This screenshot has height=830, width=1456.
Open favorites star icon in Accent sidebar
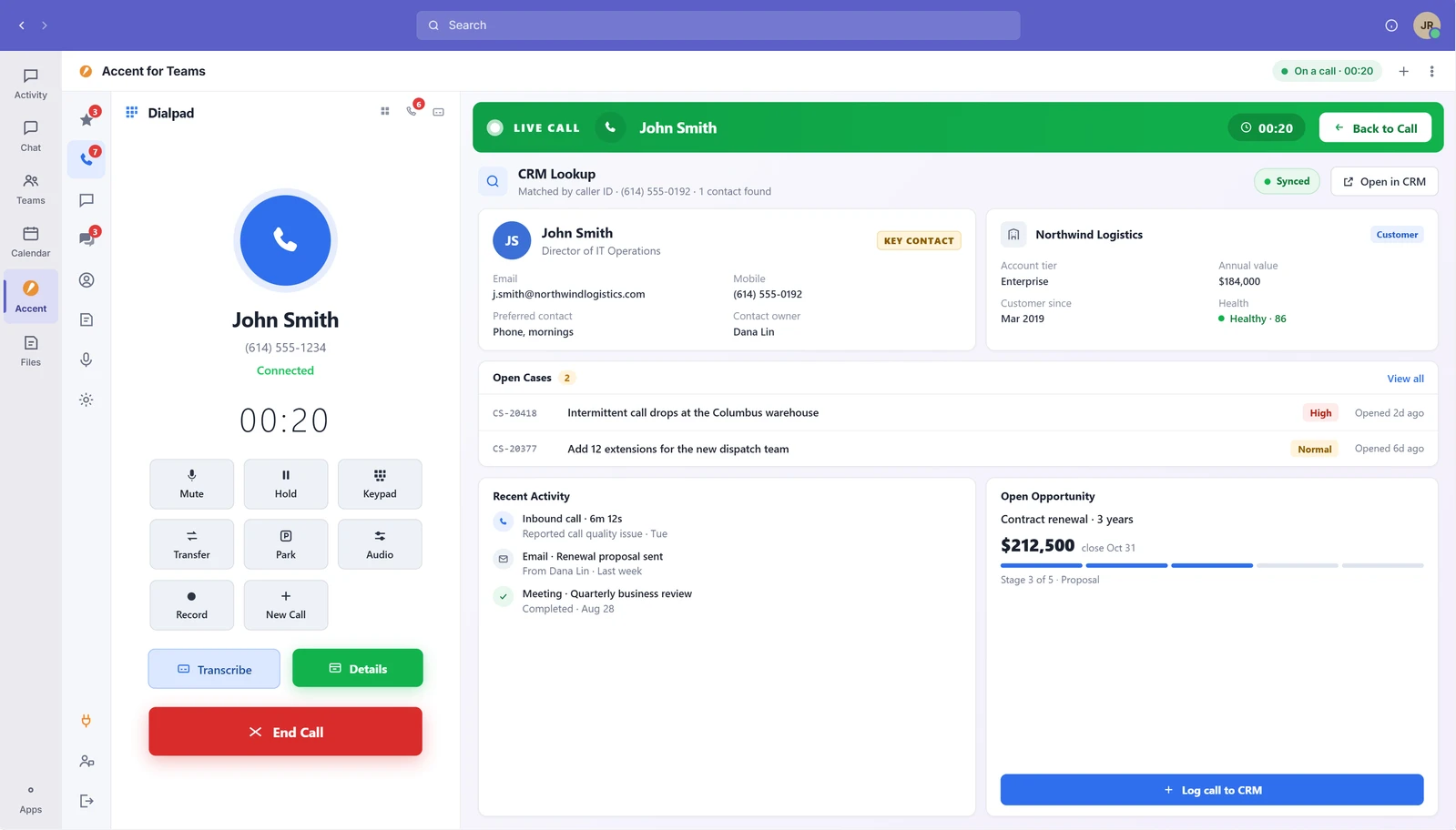click(87, 119)
